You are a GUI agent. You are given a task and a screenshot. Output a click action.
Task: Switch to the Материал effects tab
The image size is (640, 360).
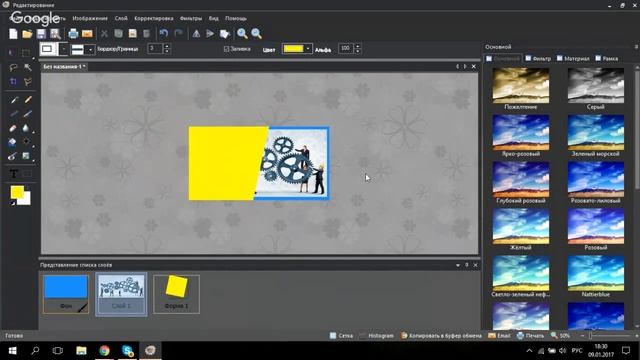tap(573, 59)
